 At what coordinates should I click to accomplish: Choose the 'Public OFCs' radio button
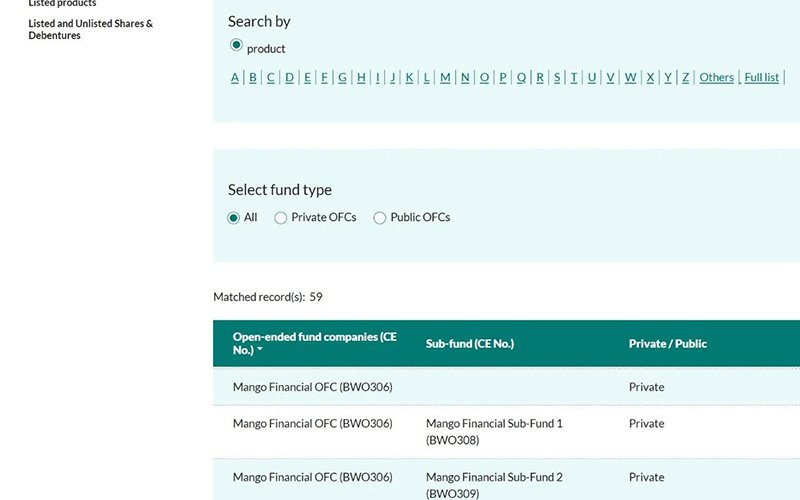point(380,218)
